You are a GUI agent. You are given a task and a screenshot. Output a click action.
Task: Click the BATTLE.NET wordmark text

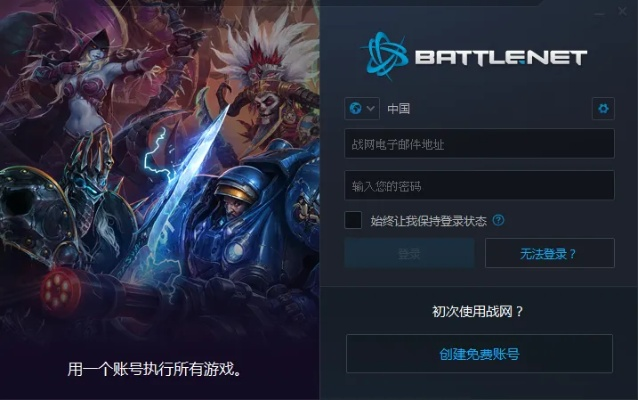[500, 57]
